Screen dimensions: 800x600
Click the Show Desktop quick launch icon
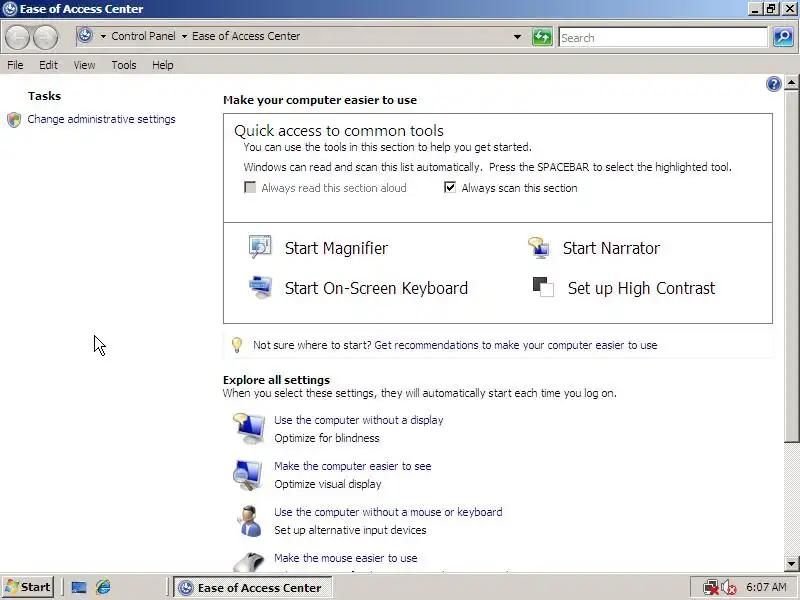79,587
